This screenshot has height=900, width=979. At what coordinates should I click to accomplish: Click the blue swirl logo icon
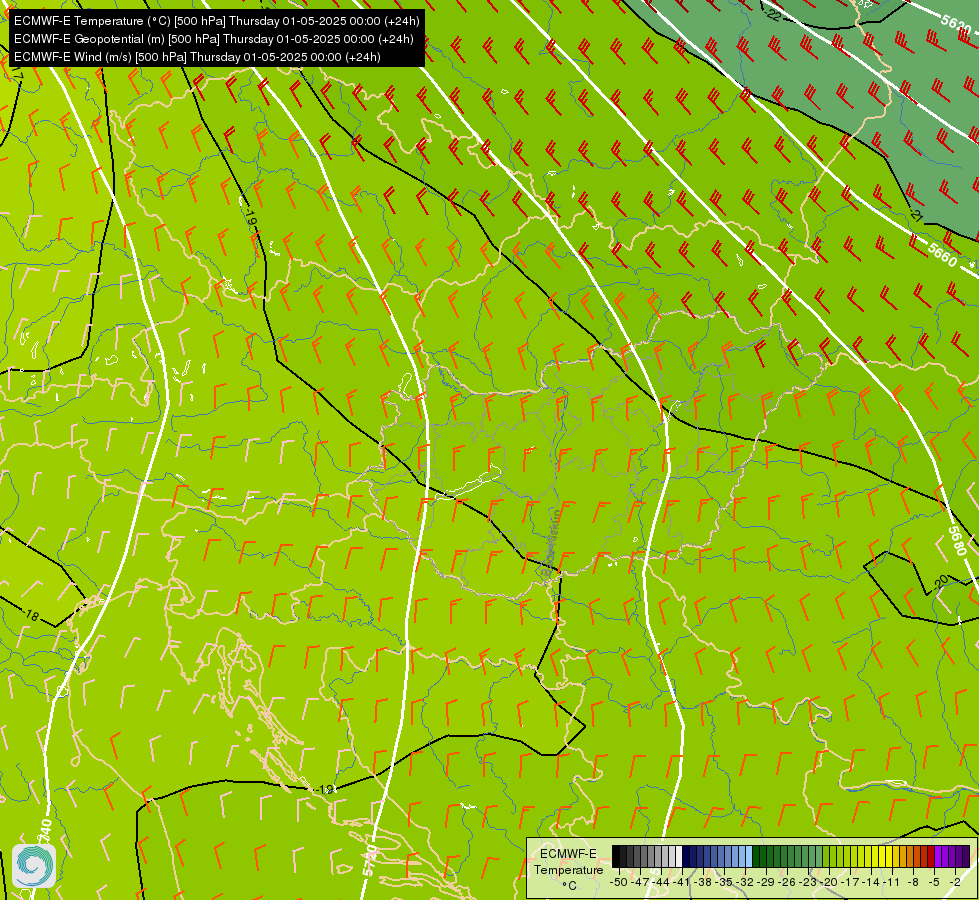[34, 866]
